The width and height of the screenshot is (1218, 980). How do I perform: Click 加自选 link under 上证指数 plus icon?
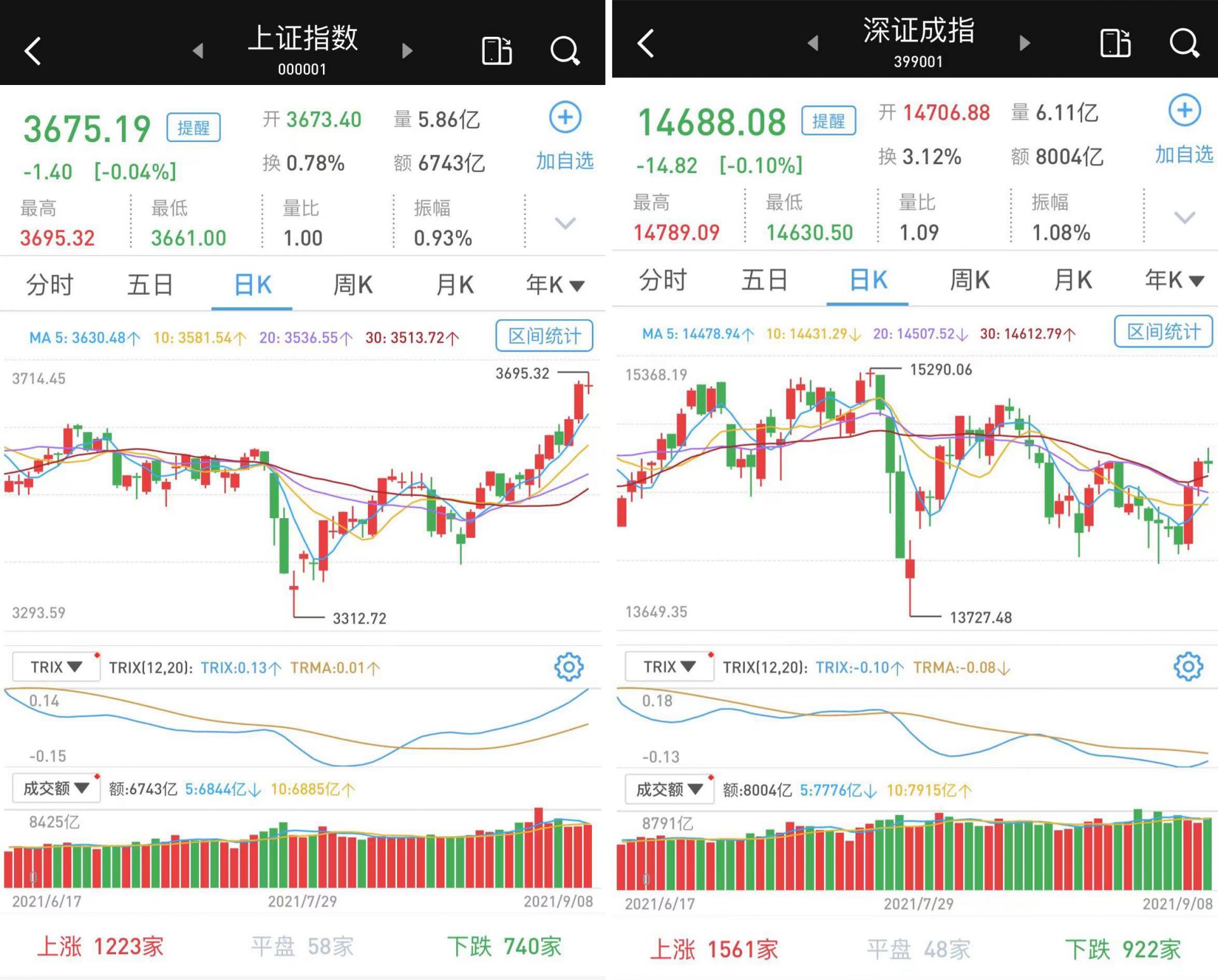[x=565, y=161]
